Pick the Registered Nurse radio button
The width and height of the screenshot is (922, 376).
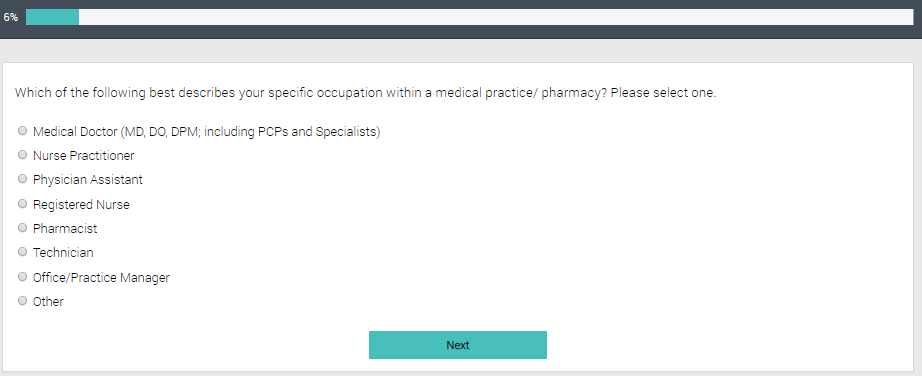pos(22,204)
